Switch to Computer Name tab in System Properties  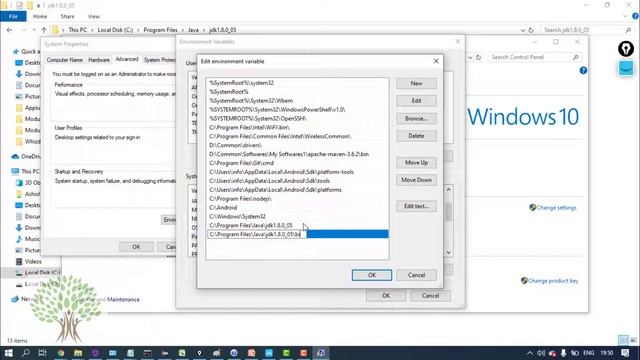click(64, 60)
